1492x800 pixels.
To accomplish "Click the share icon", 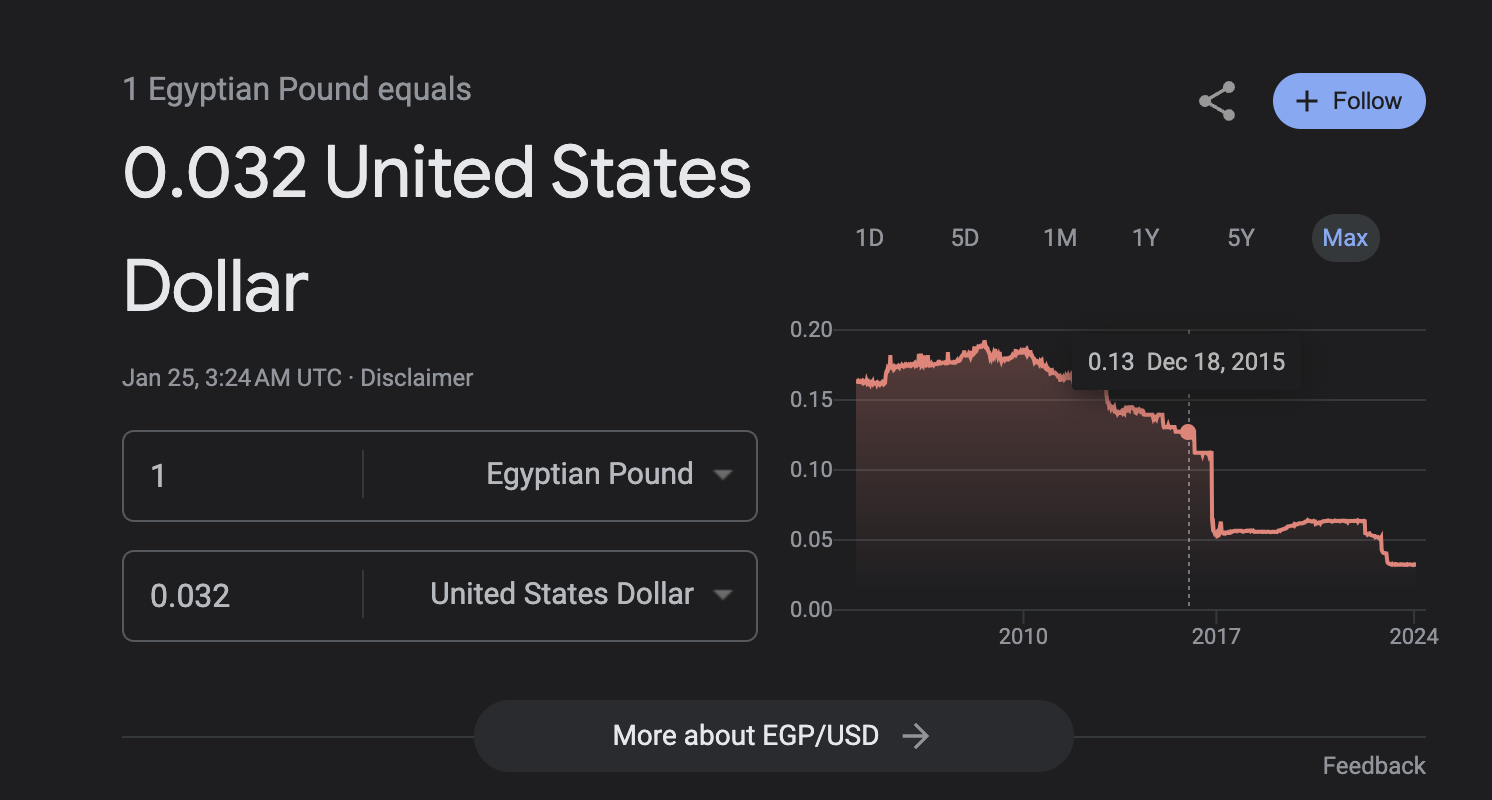I will (1216, 102).
